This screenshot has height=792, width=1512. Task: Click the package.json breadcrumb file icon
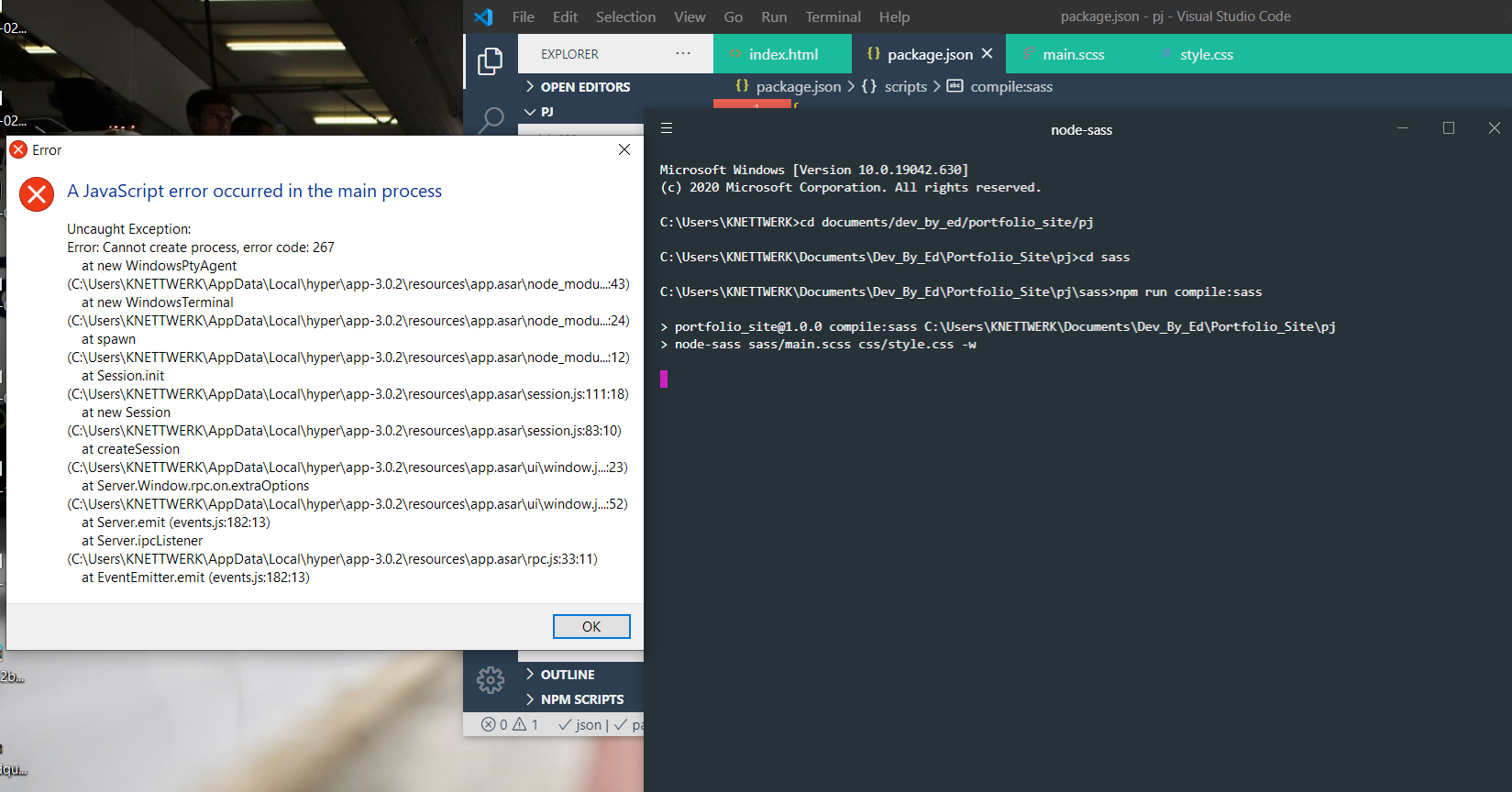pyautogui.click(x=742, y=85)
